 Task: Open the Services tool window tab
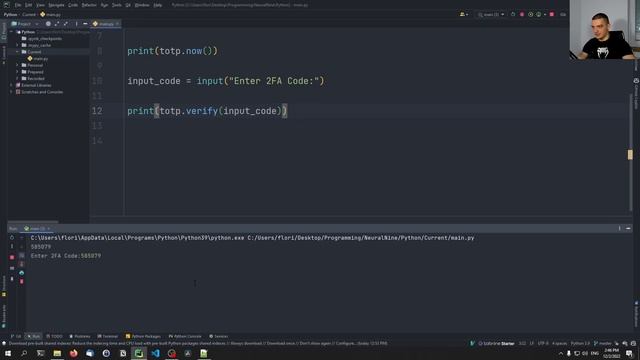tap(218, 336)
